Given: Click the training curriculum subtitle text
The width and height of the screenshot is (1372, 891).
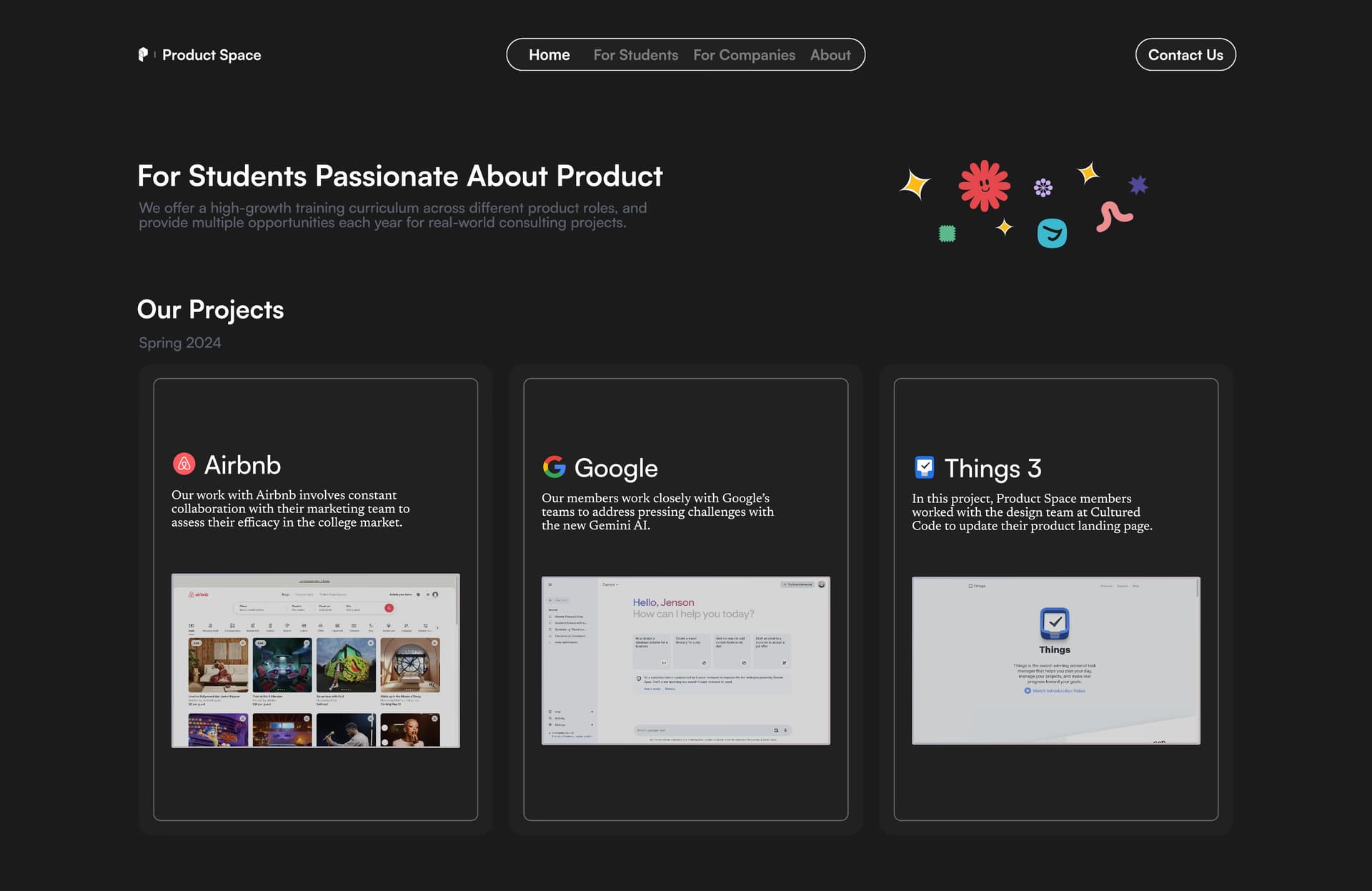Looking at the screenshot, I should pyautogui.click(x=392, y=215).
